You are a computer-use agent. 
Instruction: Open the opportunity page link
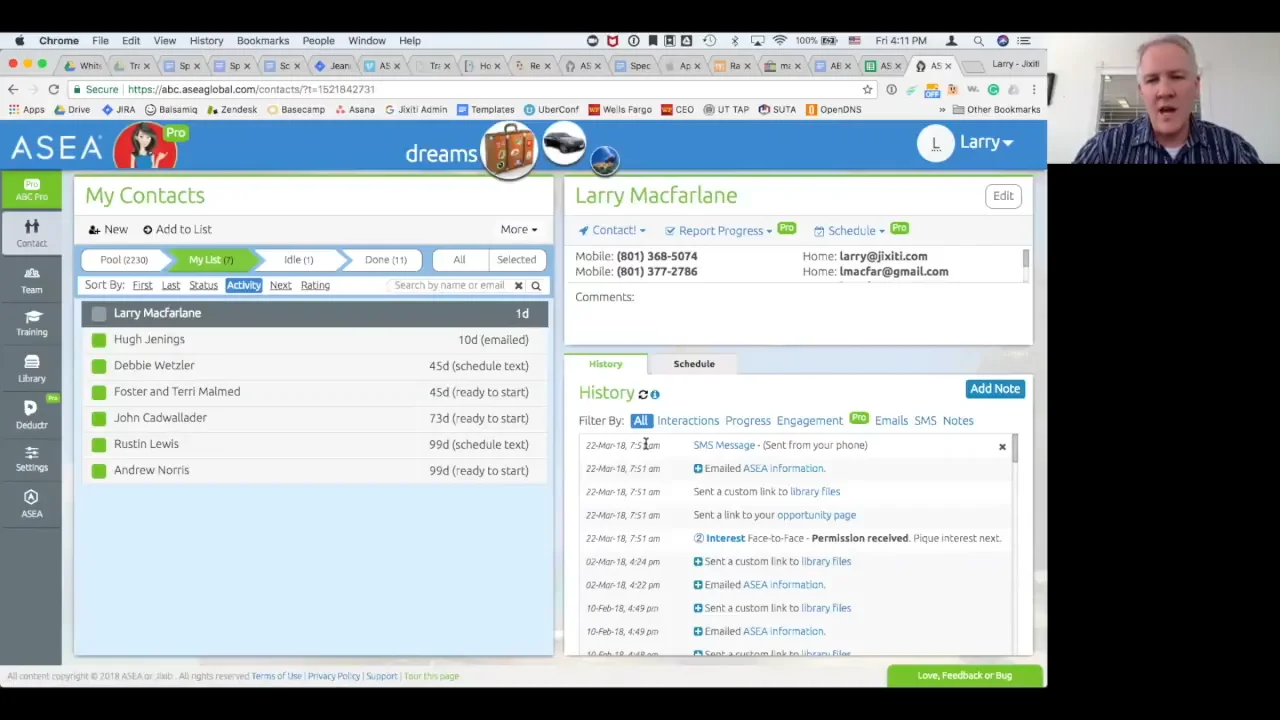pos(816,515)
